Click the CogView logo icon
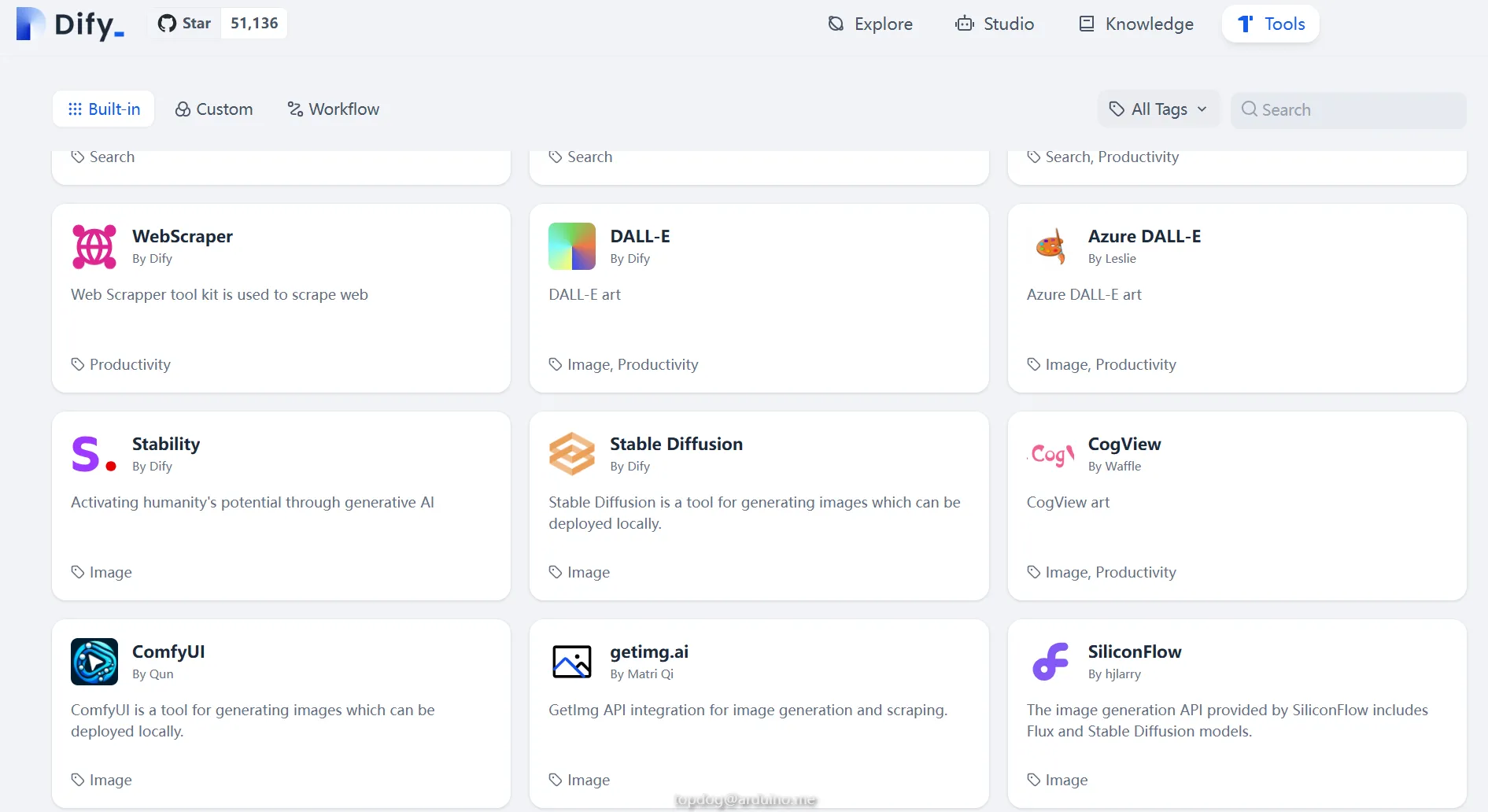This screenshot has width=1488, height=812. (x=1050, y=454)
